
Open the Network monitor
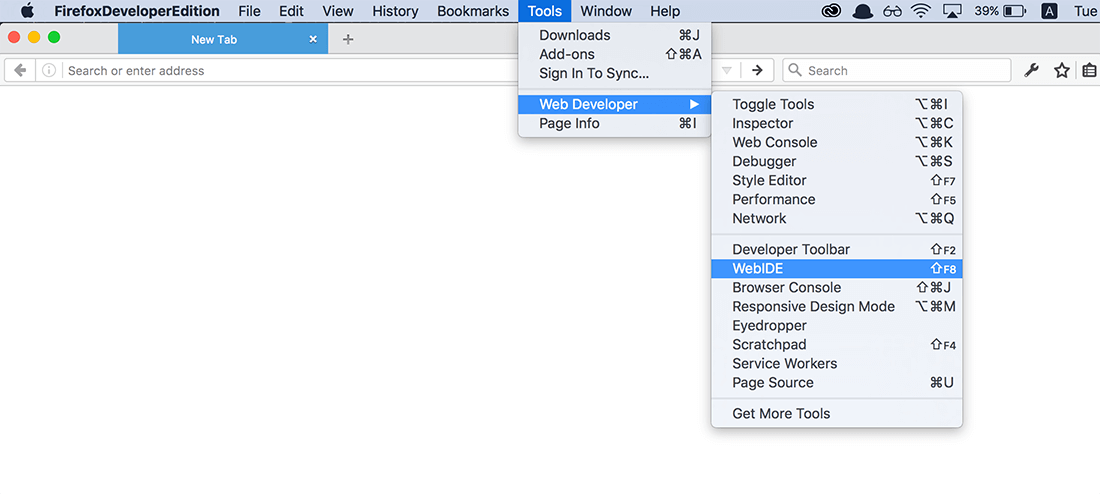click(837, 218)
